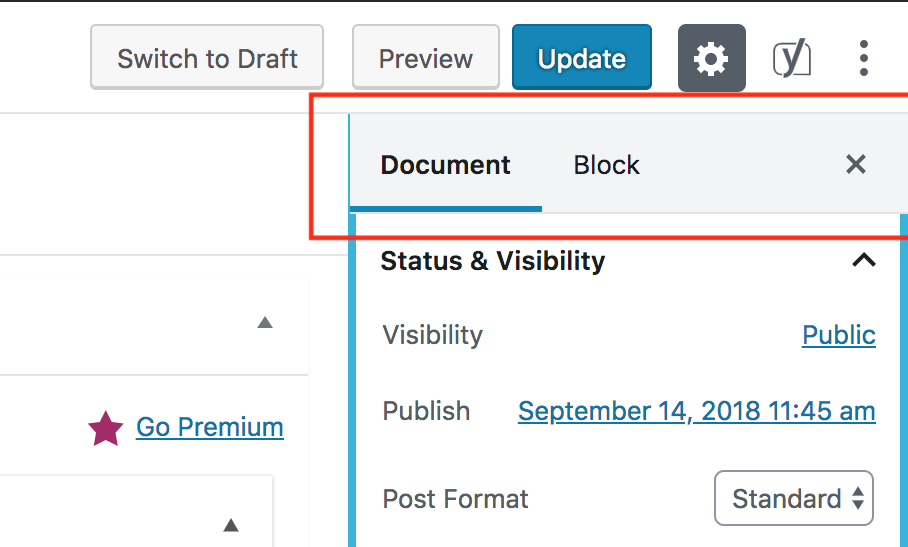The image size is (908, 547).
Task: Click the Status & Visibility panel title
Action: coord(492,261)
